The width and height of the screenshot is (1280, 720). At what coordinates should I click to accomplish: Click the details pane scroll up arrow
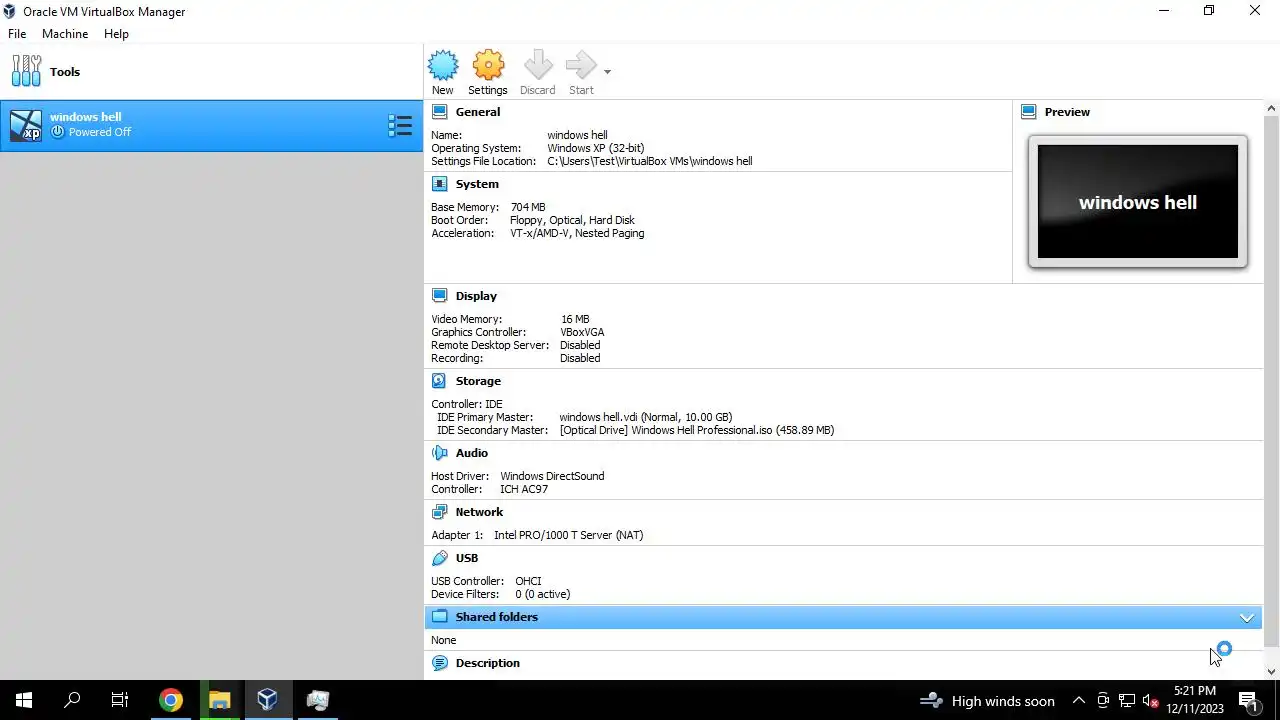coord(1272,108)
